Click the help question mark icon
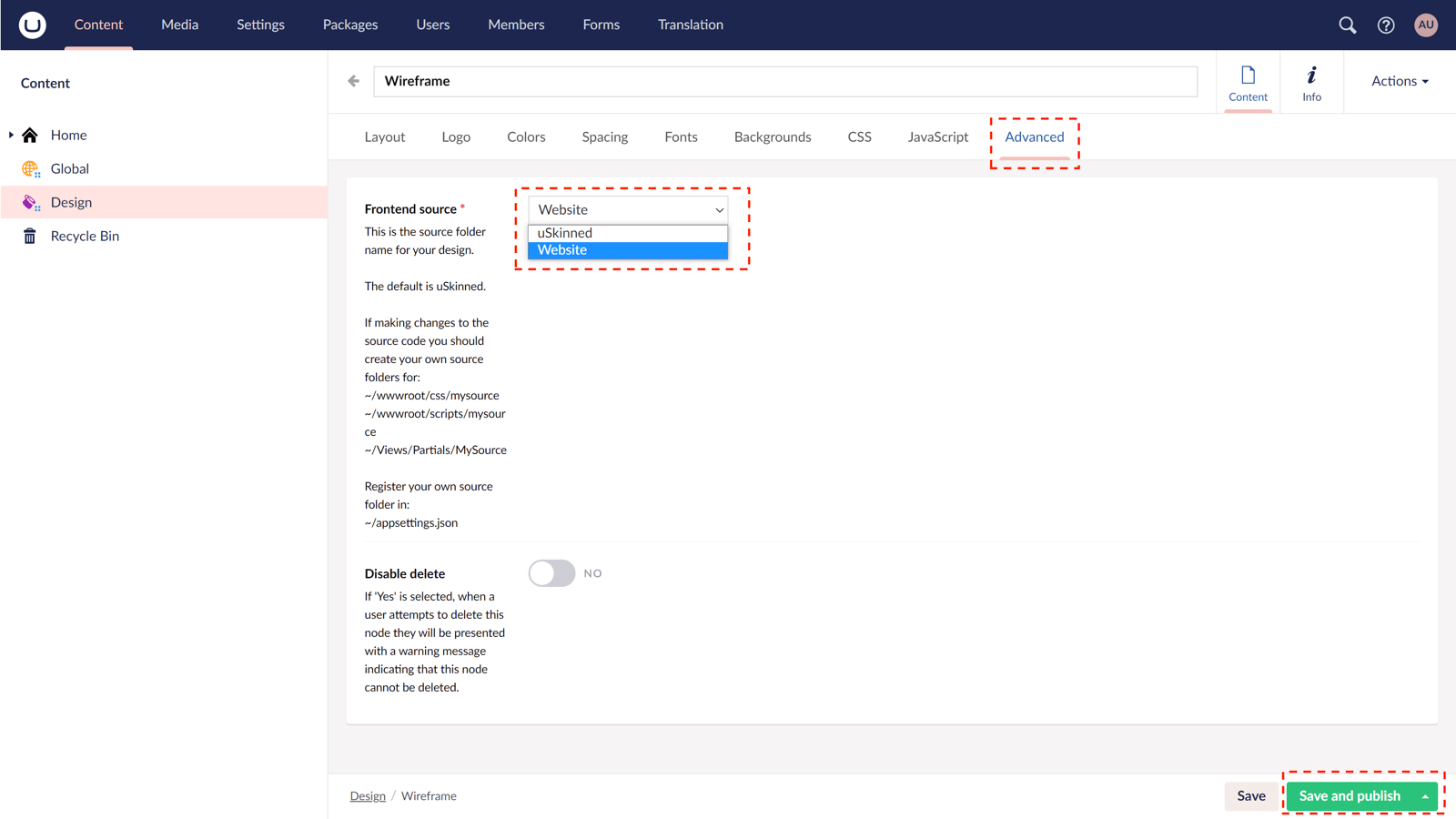This screenshot has width=1456, height=819. [1386, 25]
